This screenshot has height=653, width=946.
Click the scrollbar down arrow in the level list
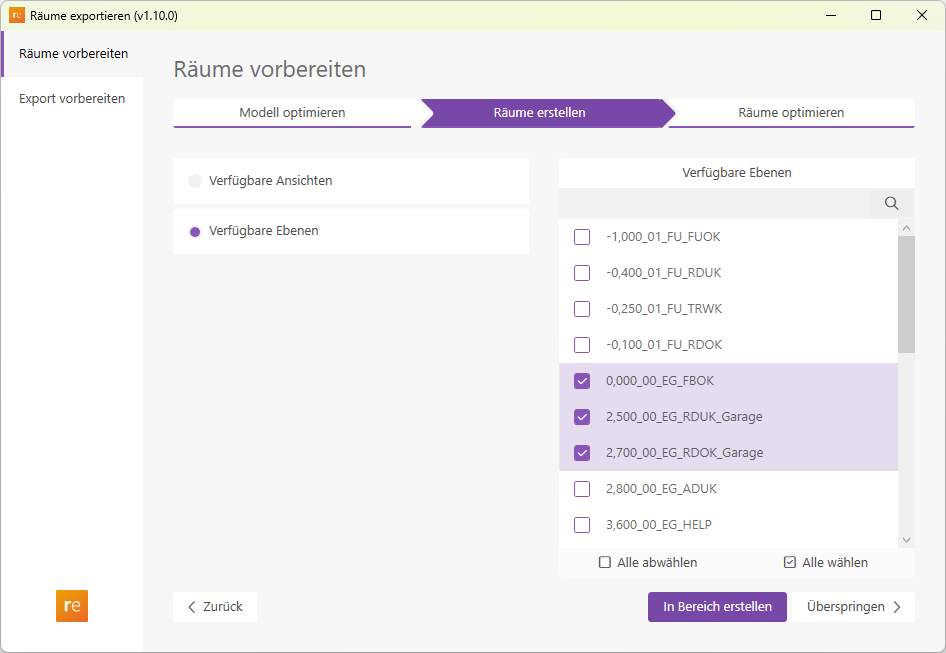[906, 539]
